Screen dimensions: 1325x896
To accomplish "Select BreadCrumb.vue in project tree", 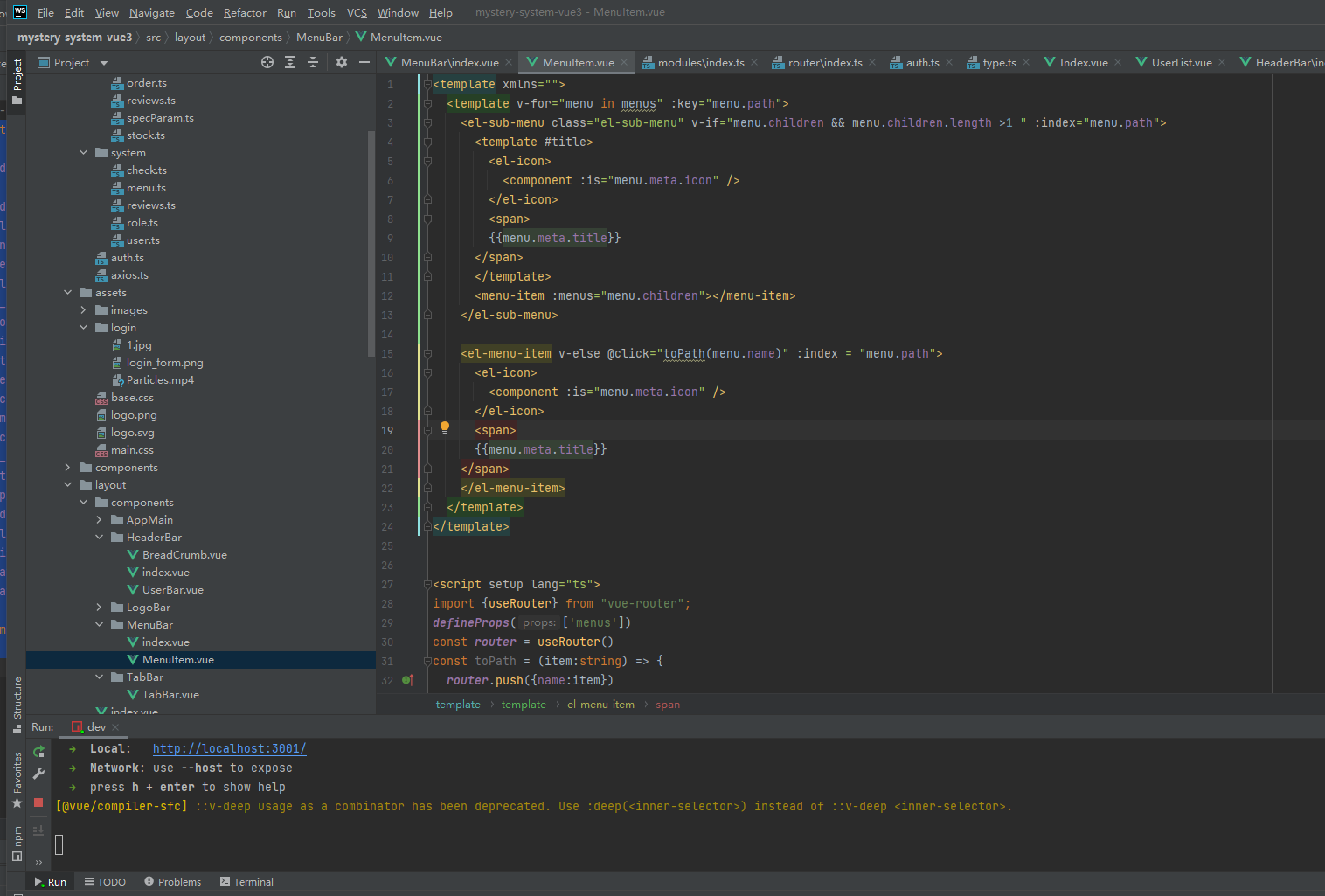I will [x=184, y=554].
